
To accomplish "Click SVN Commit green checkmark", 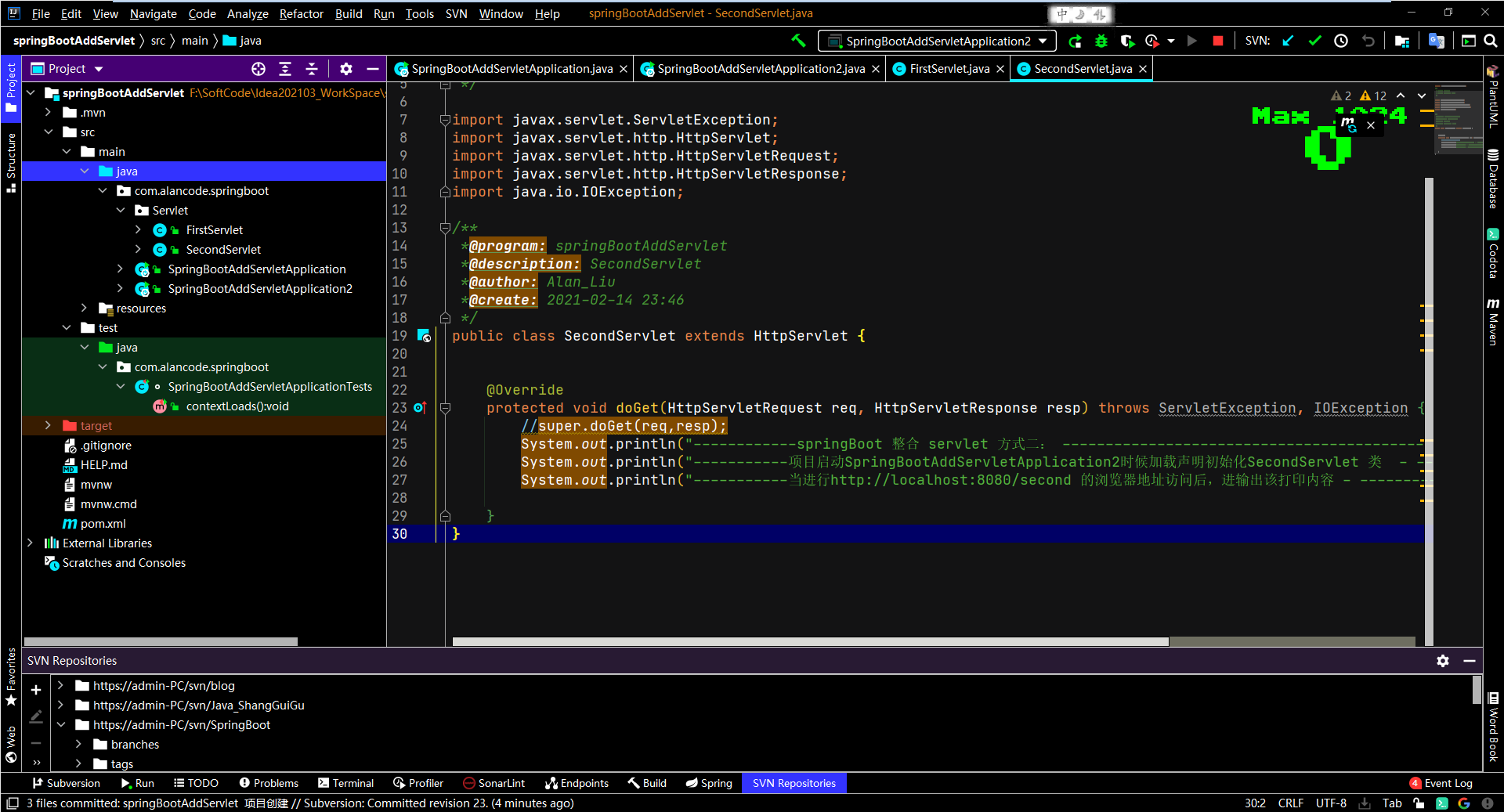I will (1315, 41).
